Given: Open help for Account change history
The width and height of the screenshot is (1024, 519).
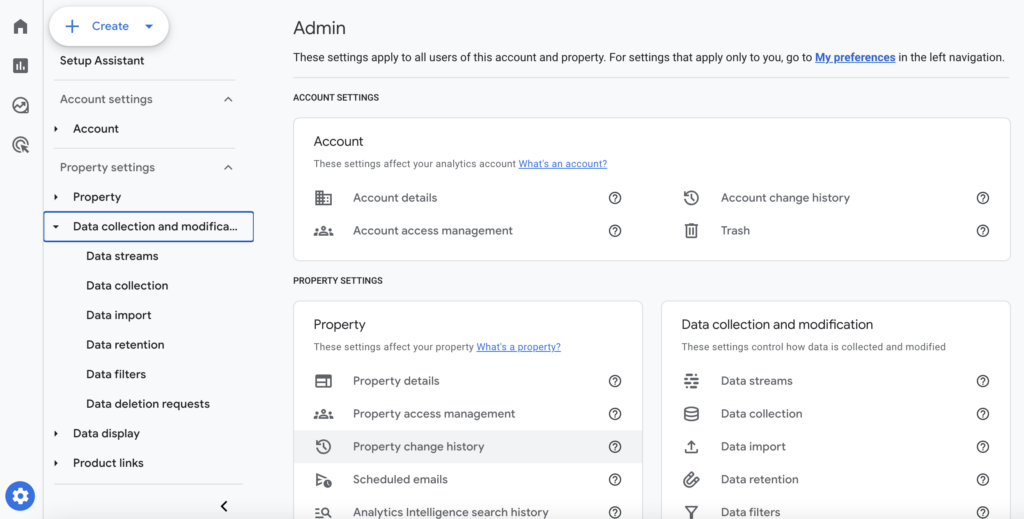Looking at the screenshot, I should pos(983,198).
